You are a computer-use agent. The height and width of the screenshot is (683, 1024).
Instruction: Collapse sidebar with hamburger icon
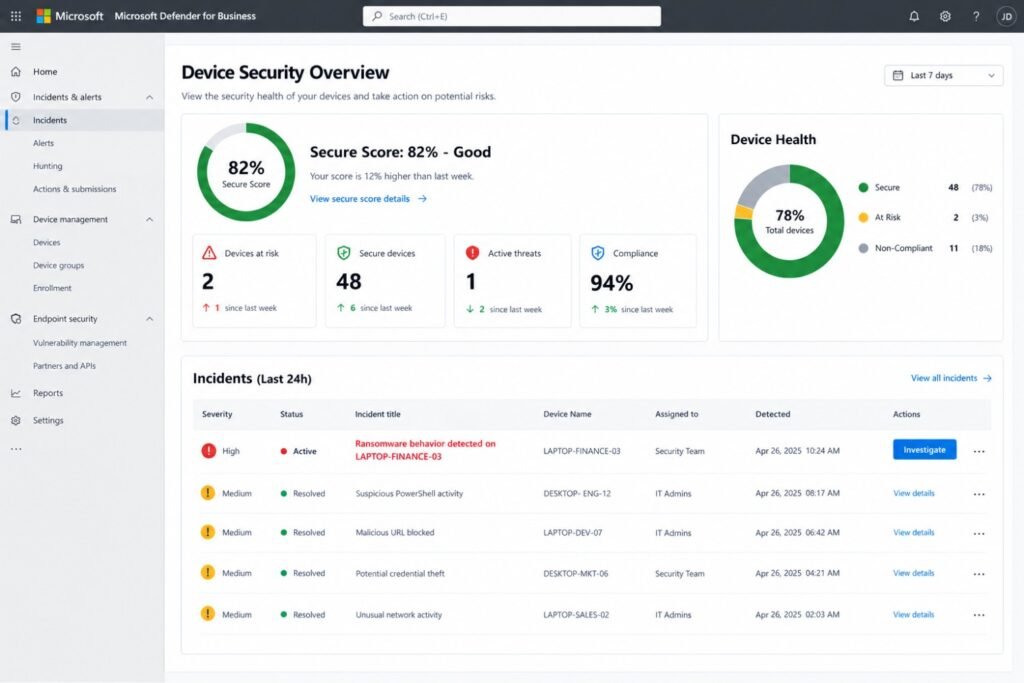[x=16, y=47]
